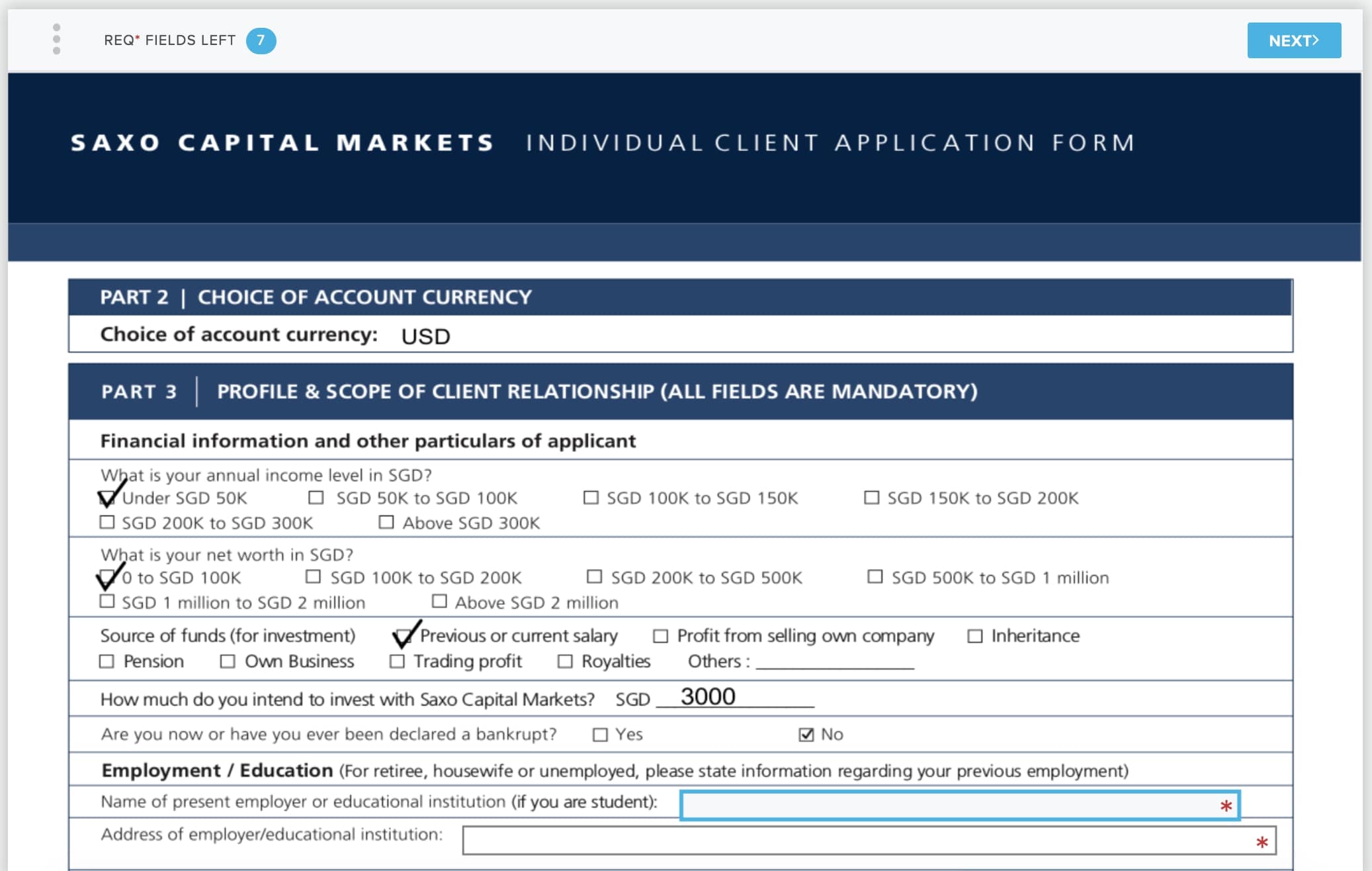The width and height of the screenshot is (1372, 871).
Task: Click the employer address input field
Action: [869, 841]
